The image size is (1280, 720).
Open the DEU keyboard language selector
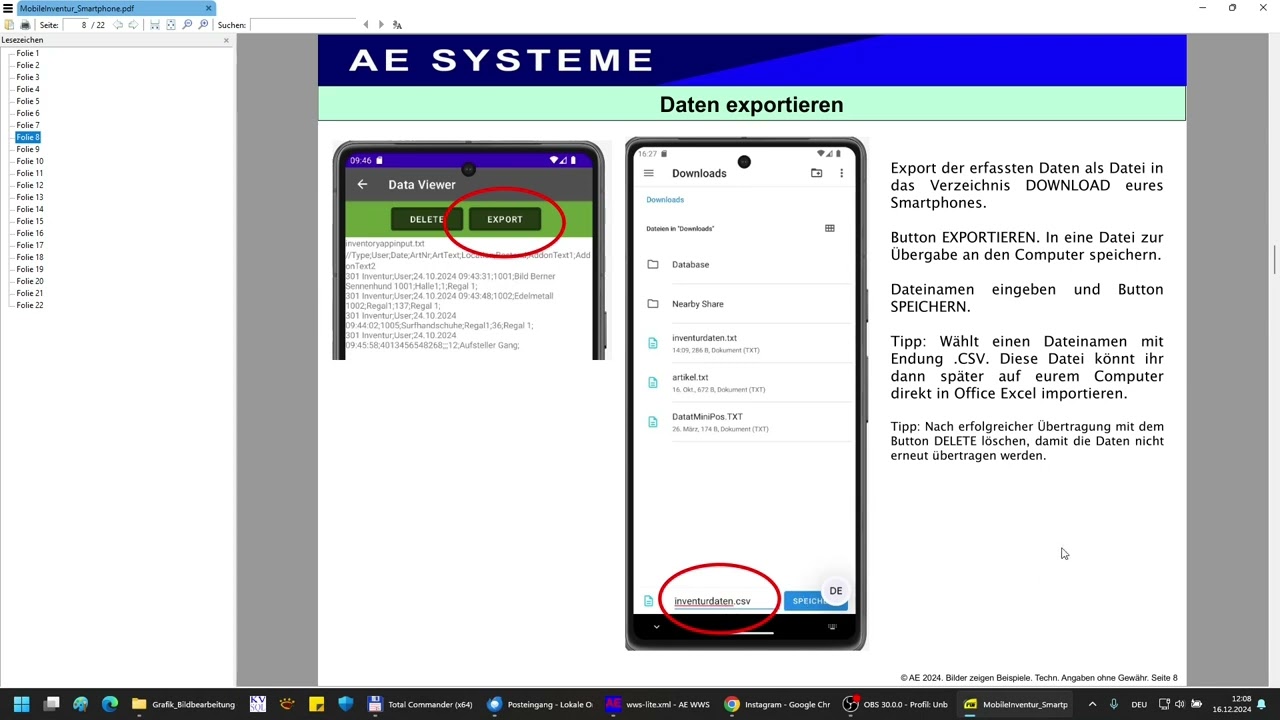click(x=1138, y=704)
